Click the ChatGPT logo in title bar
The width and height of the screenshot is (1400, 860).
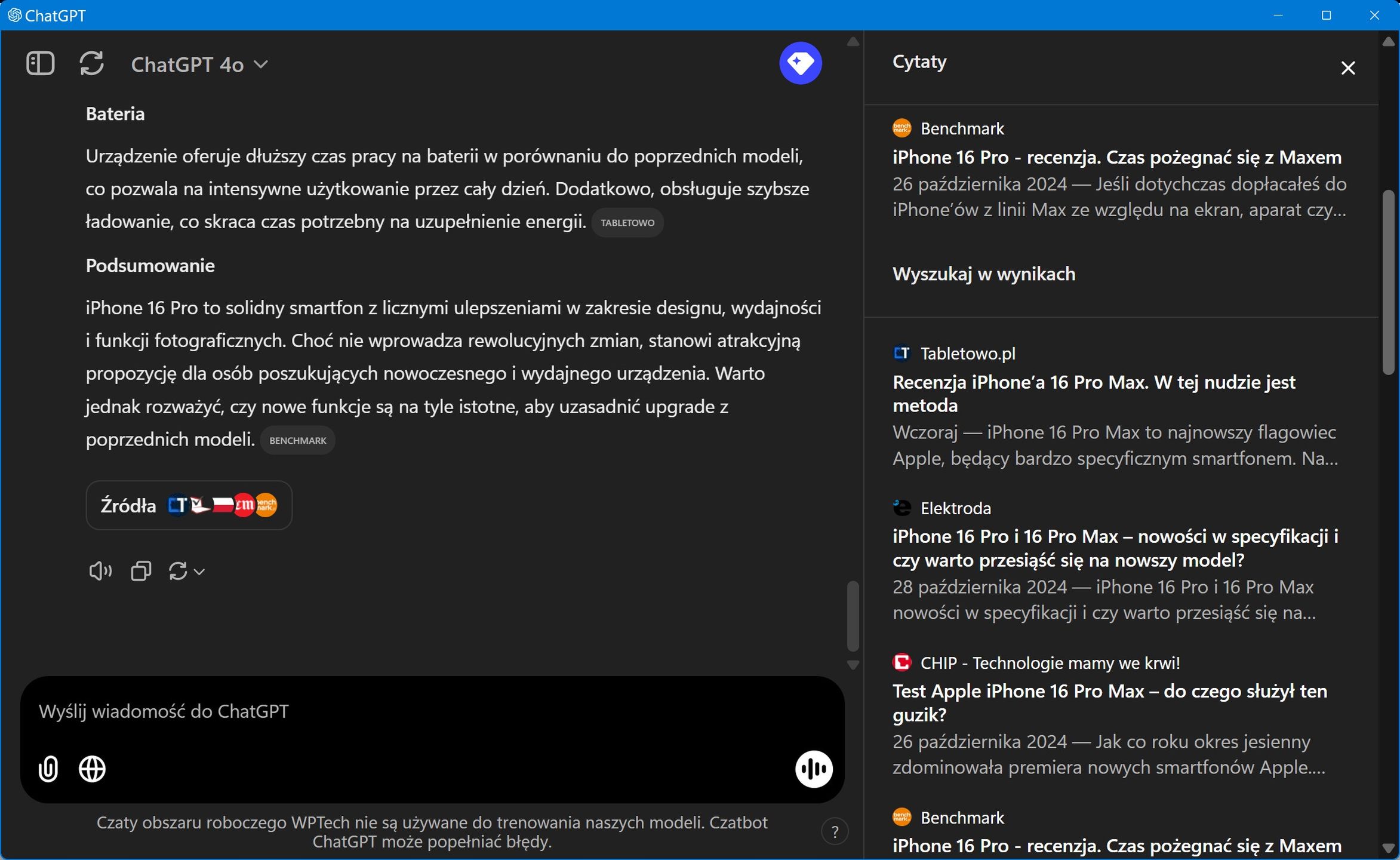click(14, 15)
